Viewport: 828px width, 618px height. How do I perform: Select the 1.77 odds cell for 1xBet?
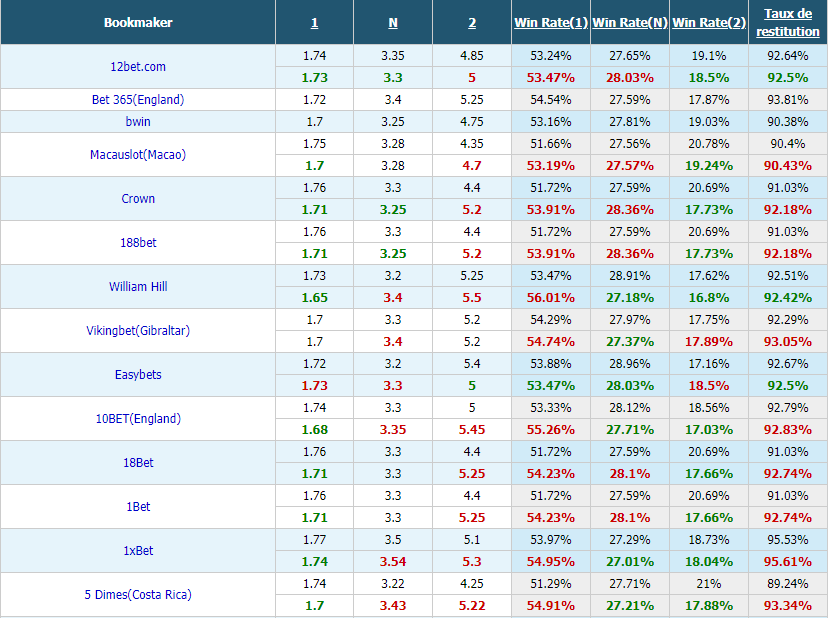pyautogui.click(x=314, y=539)
